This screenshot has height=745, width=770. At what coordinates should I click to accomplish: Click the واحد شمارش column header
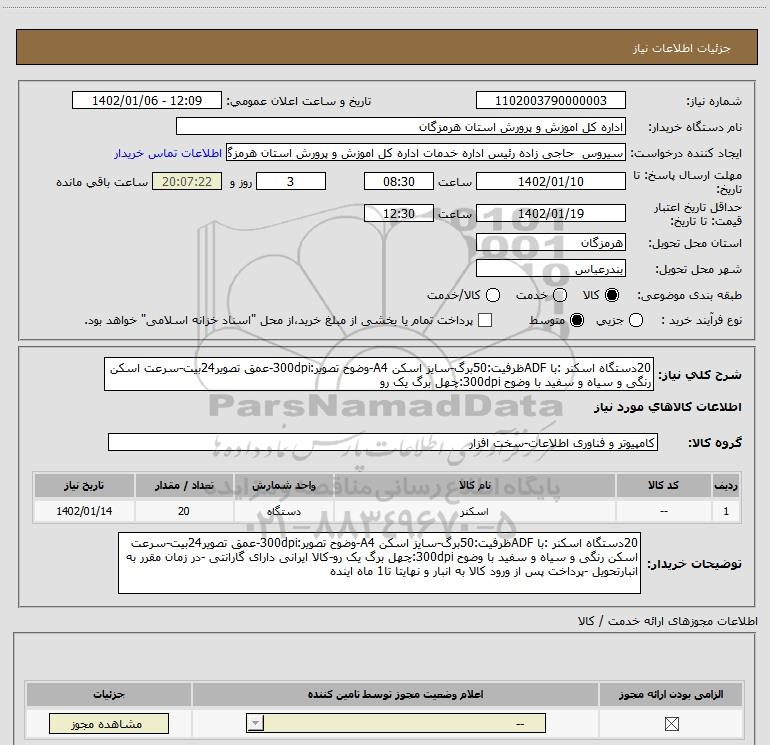(x=283, y=485)
